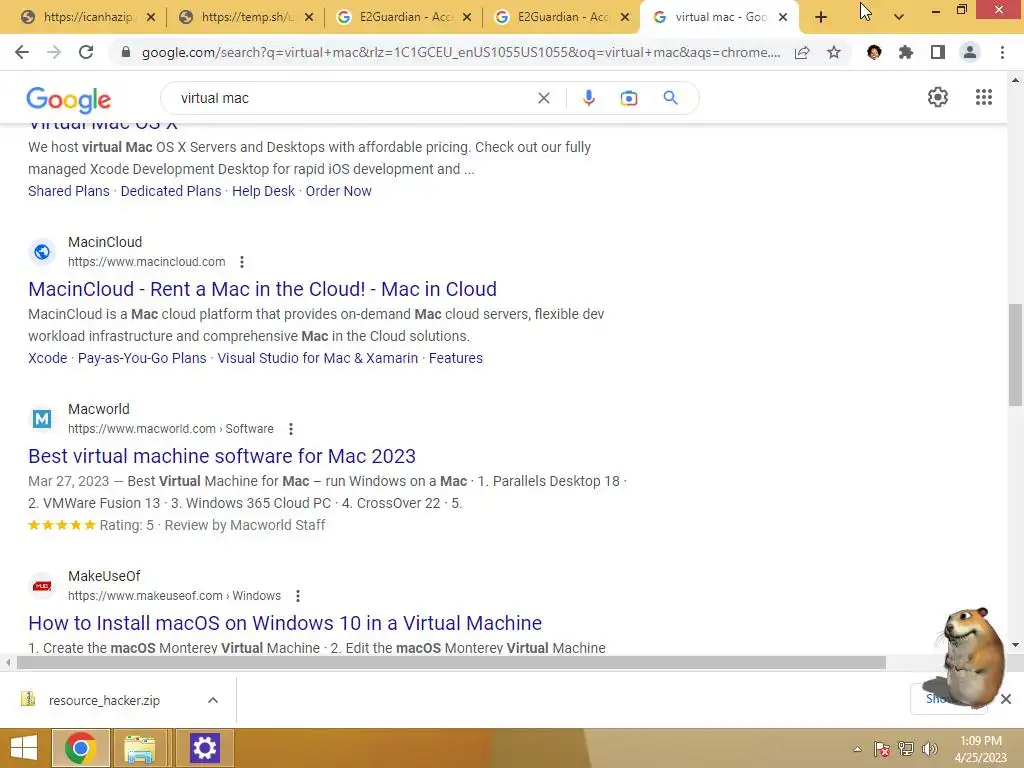This screenshot has height=768, width=1024.
Task: Open the Settings gear app on taskbar
Action: coord(204,748)
